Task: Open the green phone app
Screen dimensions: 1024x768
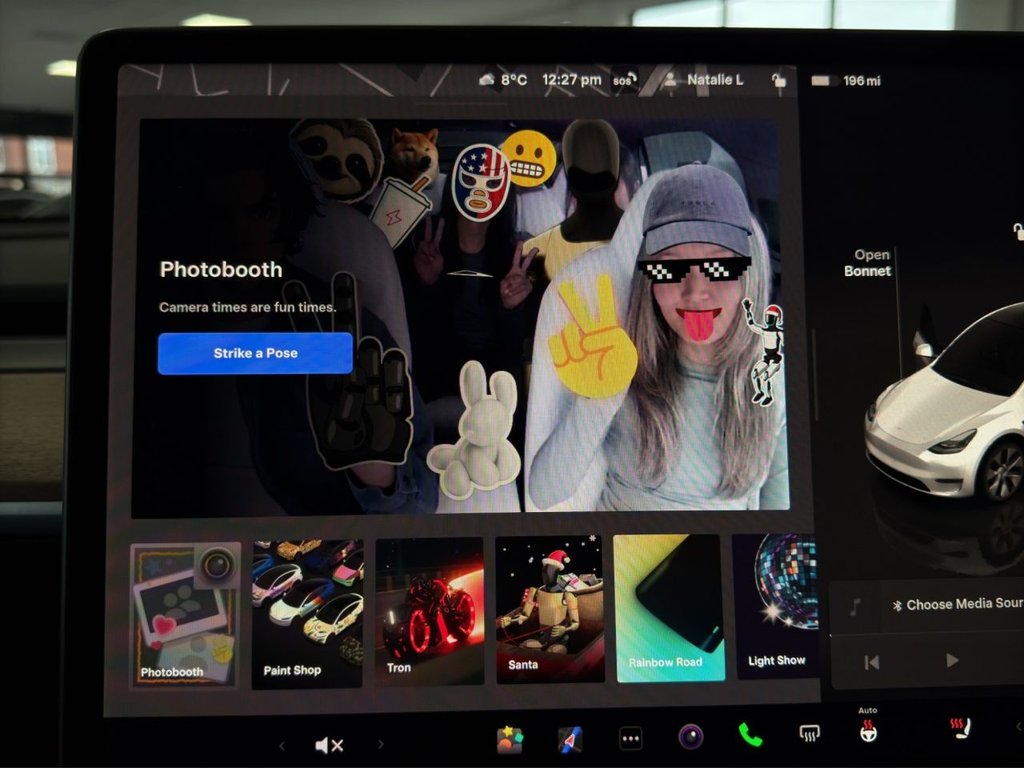Action: point(750,736)
